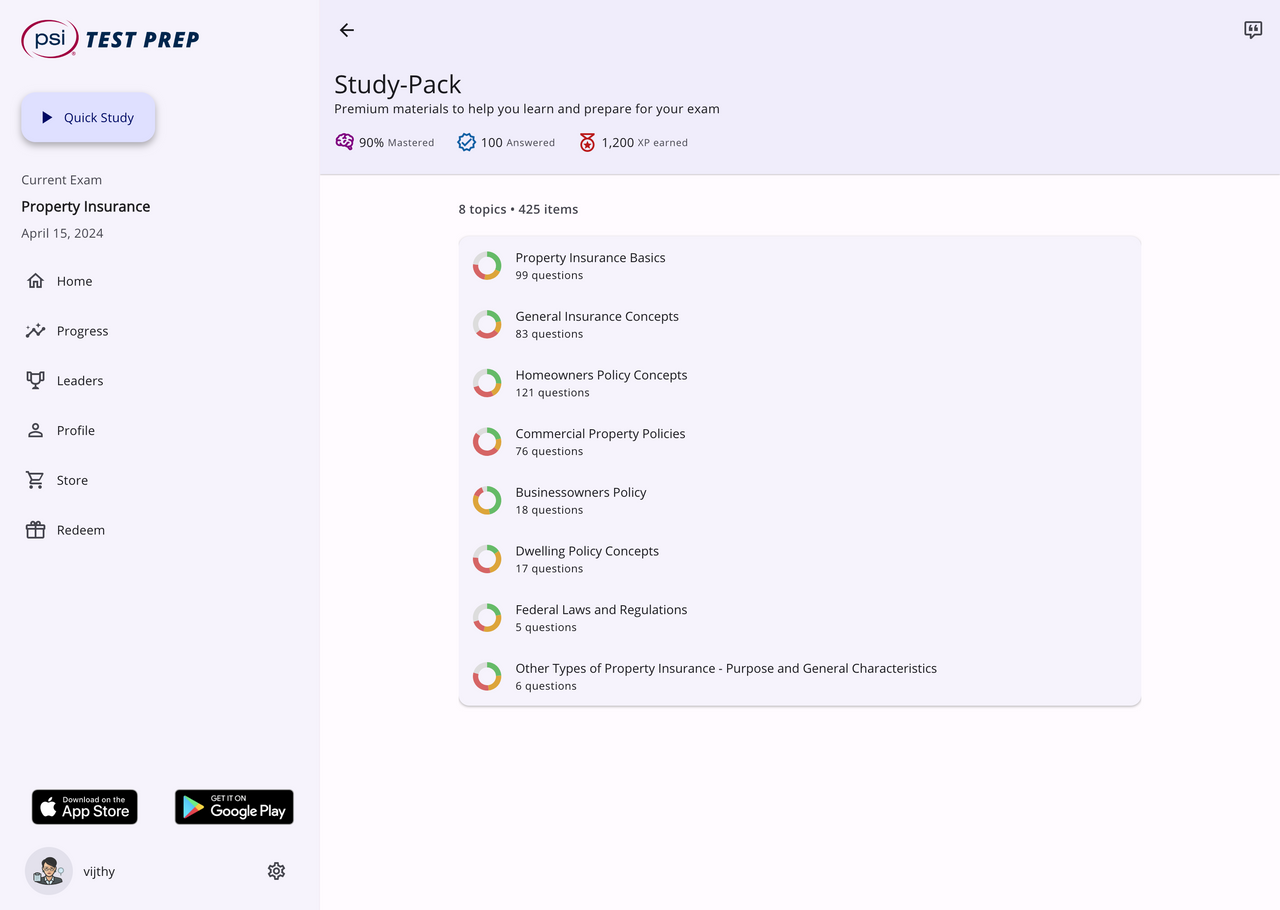The height and width of the screenshot is (910, 1280).
Task: Start Quick Study session
Action: (x=88, y=118)
